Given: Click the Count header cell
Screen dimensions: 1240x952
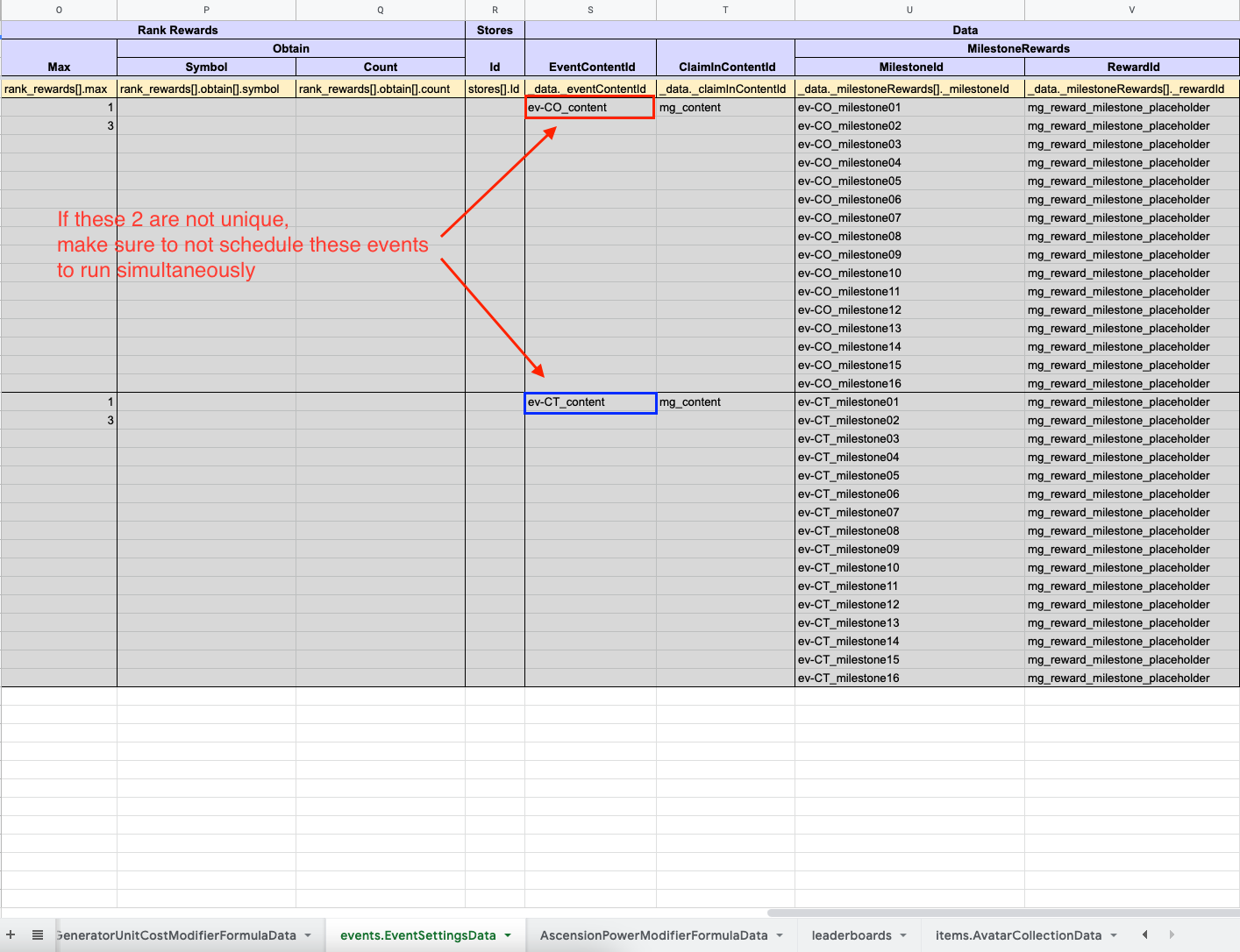Looking at the screenshot, I should 381,67.
